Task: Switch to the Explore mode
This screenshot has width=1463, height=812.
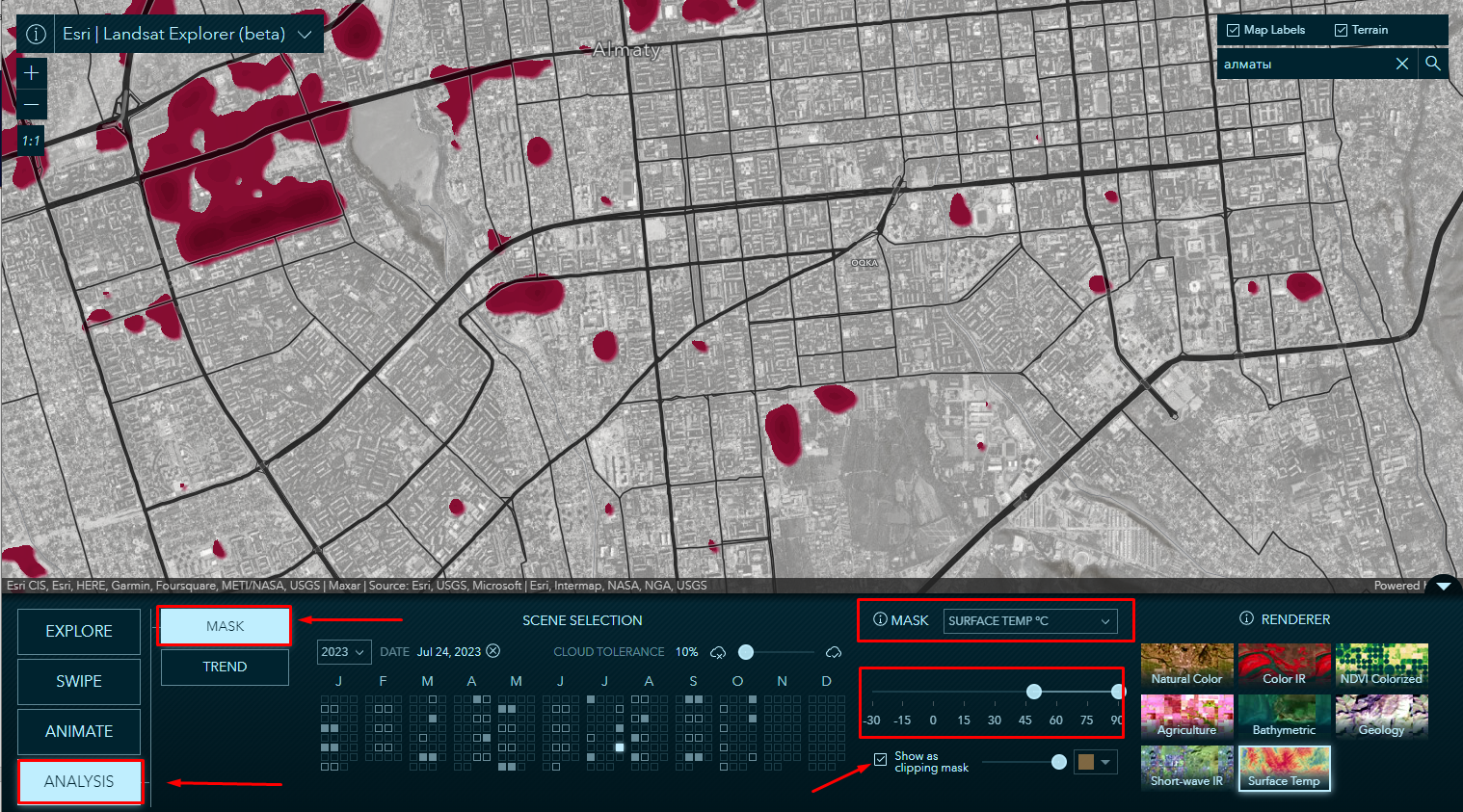Action: click(79, 631)
